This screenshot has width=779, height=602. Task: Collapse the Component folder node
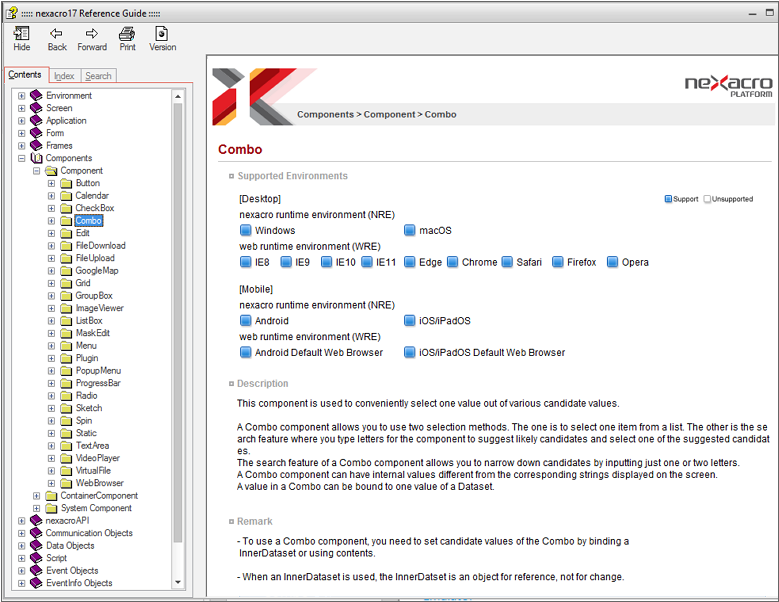click(36, 171)
